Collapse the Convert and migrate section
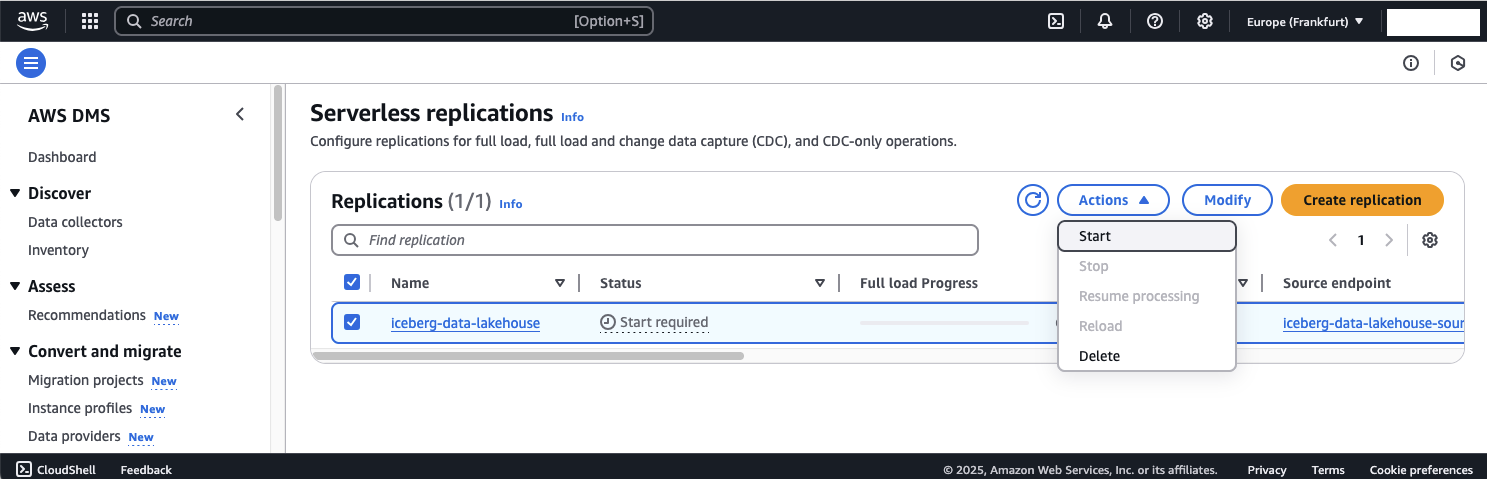The height and width of the screenshot is (479, 1487). tap(15, 351)
